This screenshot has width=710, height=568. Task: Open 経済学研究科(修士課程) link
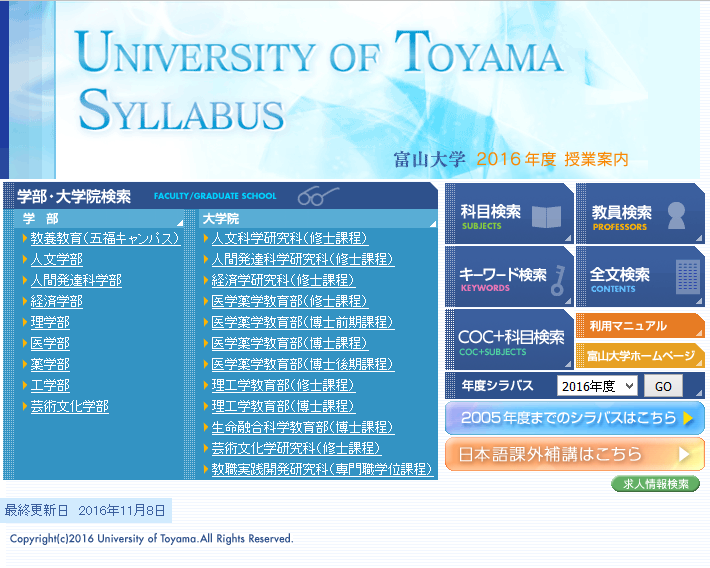(283, 280)
